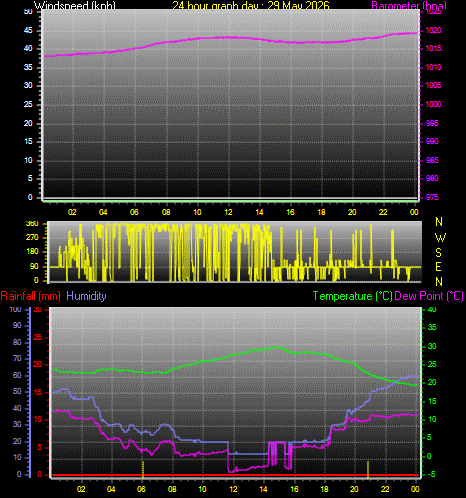
Task: Click the 1000 value on barometer axis
Action: (x=434, y=104)
